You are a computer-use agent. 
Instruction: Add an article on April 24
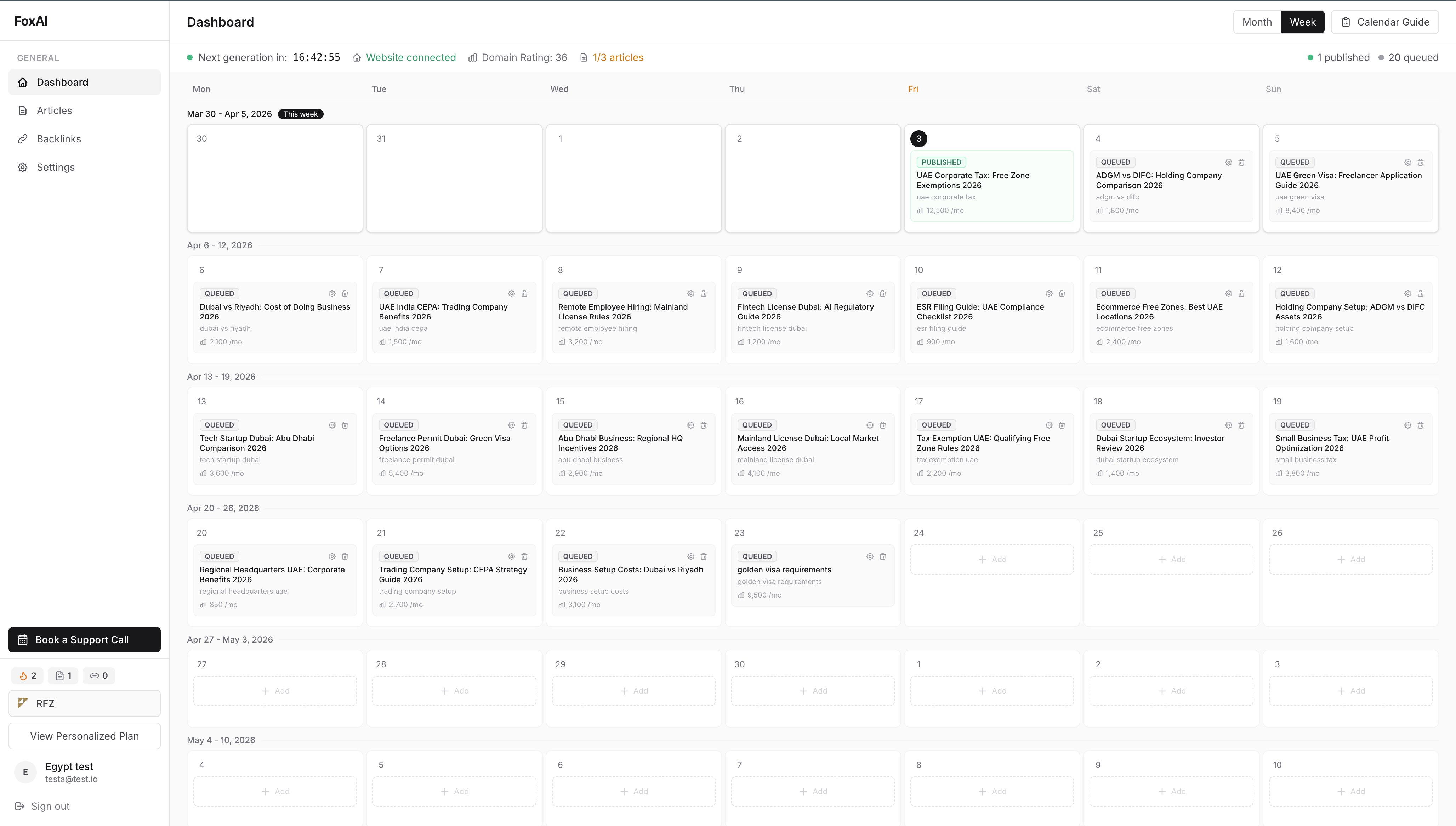pos(992,559)
